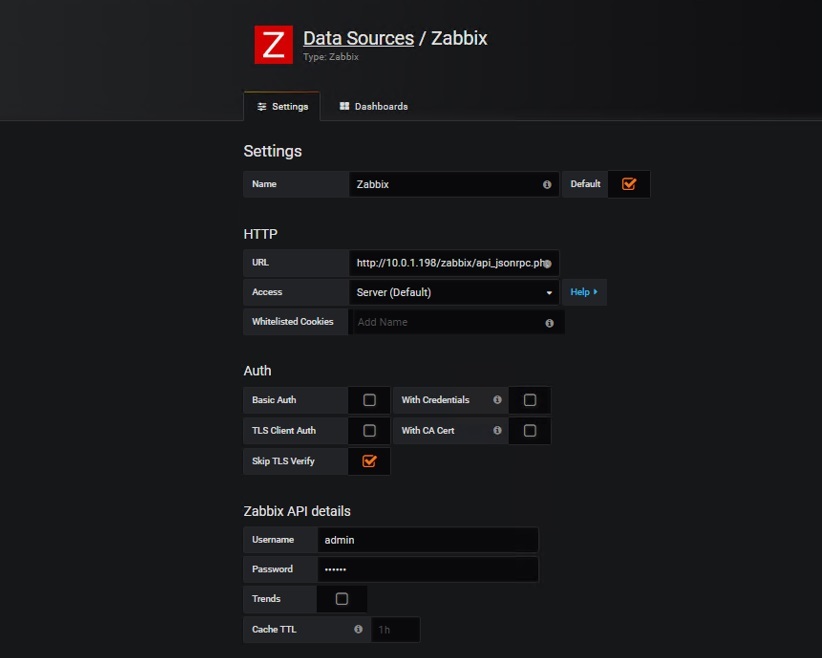The height and width of the screenshot is (658, 822).
Task: Open the Data Sources breadcrumb link
Action: (x=358, y=38)
